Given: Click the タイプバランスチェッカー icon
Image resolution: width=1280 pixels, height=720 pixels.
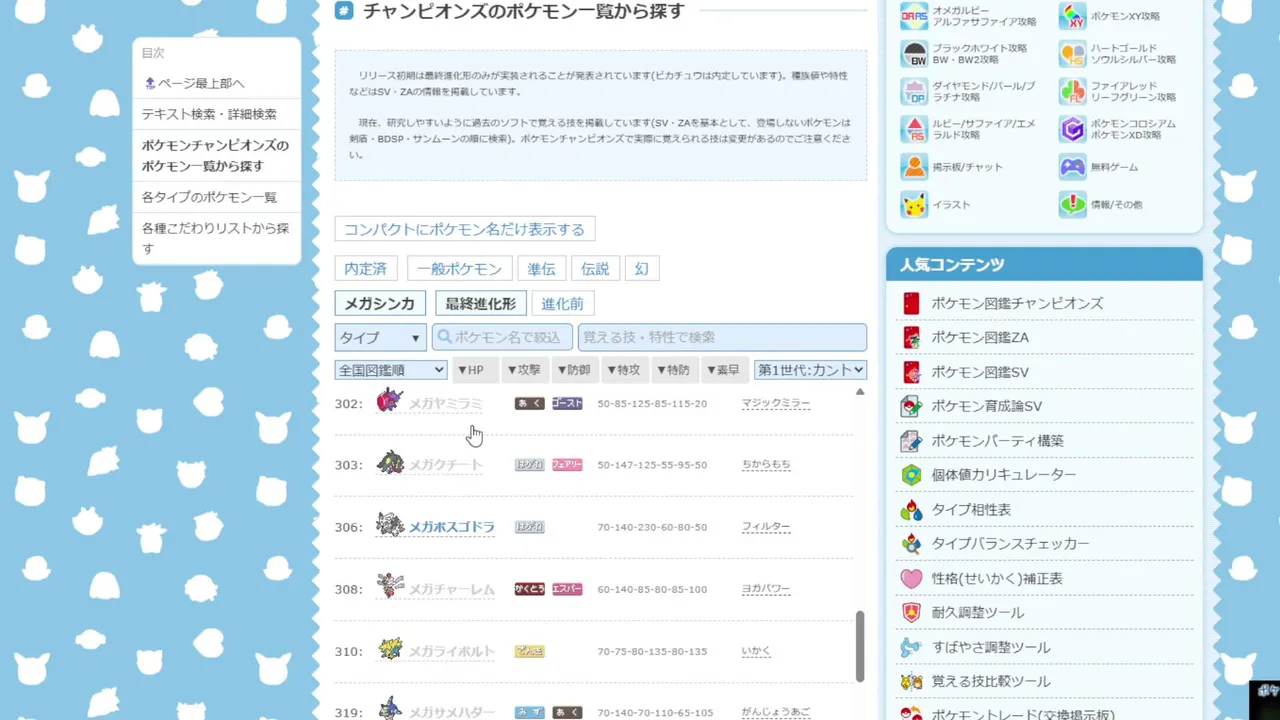Looking at the screenshot, I should (911, 544).
